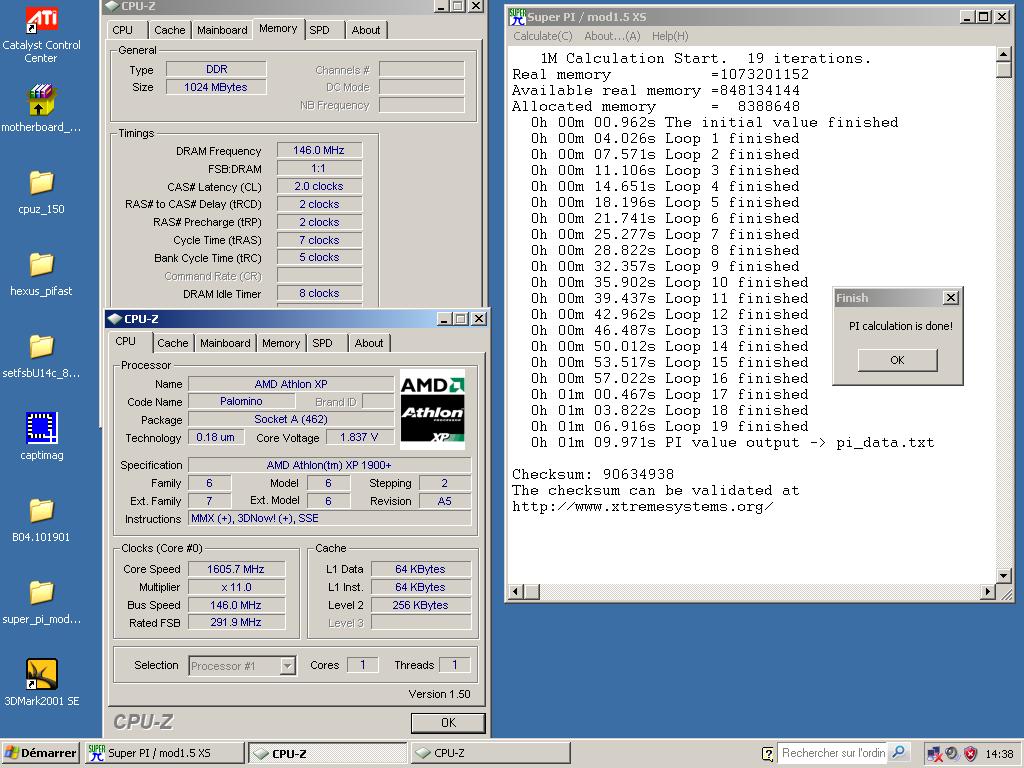
Task: Click the Rated FSB 291.9 MHz value
Action: (x=236, y=622)
